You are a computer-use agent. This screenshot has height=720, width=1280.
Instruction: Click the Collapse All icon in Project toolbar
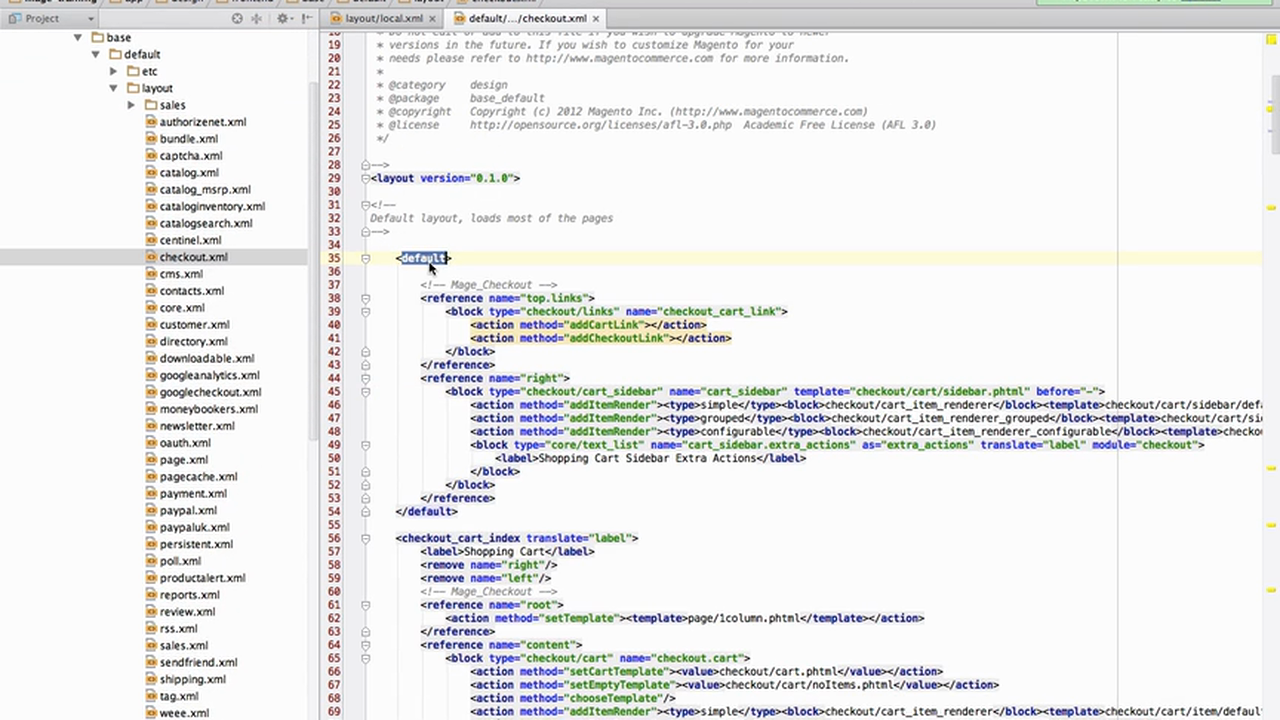point(255,18)
